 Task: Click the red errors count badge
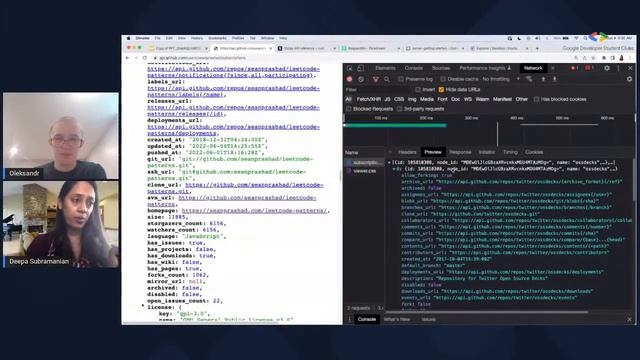(x=574, y=68)
